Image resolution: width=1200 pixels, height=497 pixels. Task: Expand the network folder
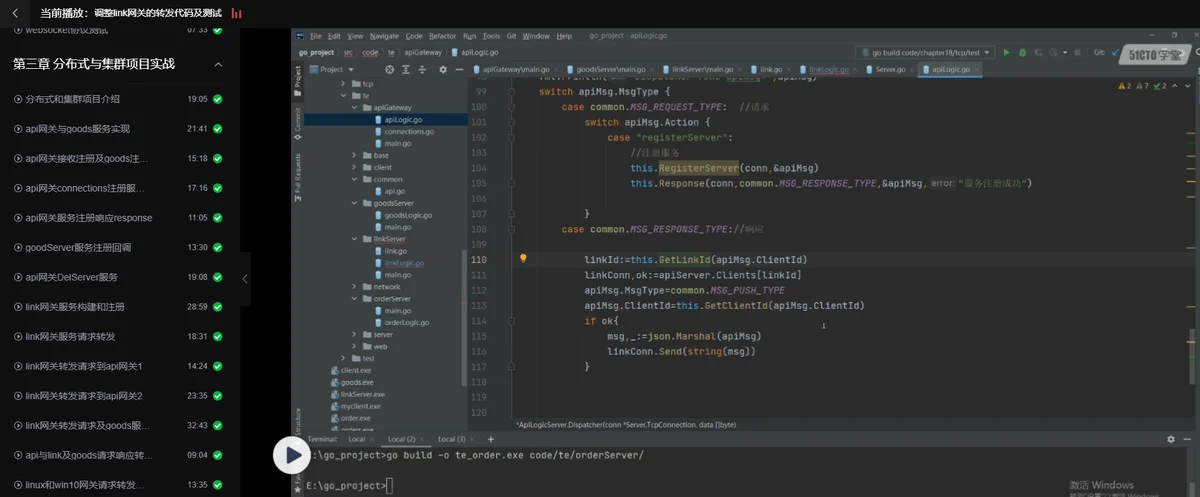pyautogui.click(x=355, y=286)
